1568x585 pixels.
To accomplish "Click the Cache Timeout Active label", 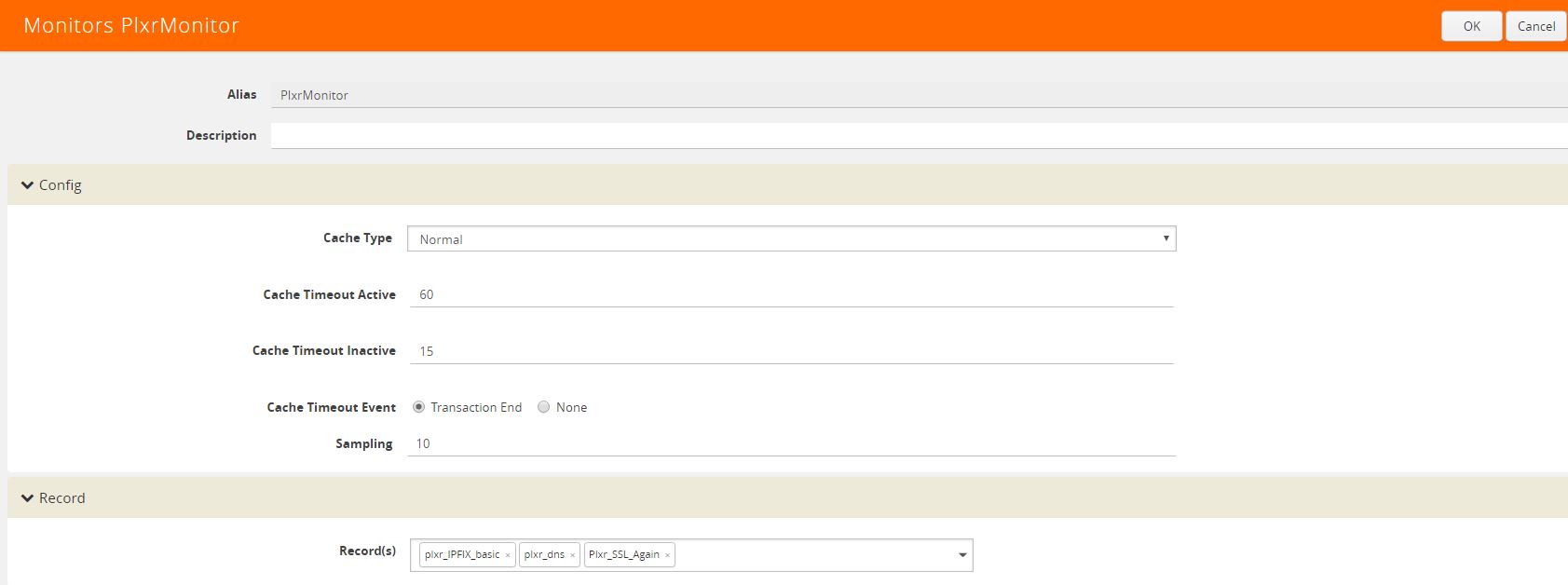I will click(x=330, y=294).
